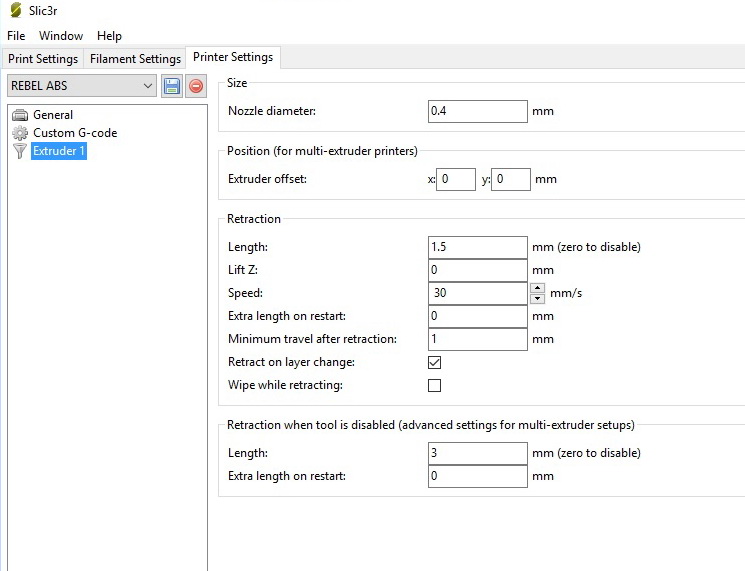Click the Extruder 1 funnel icon

(x=20, y=151)
